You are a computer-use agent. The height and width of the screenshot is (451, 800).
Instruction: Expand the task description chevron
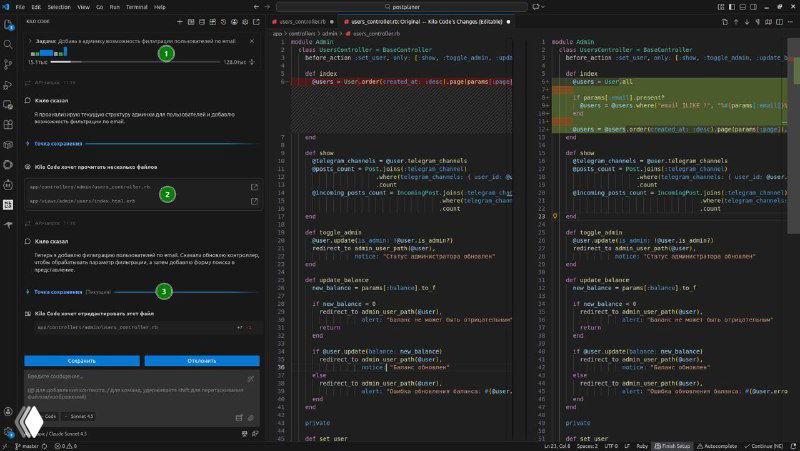pos(30,41)
